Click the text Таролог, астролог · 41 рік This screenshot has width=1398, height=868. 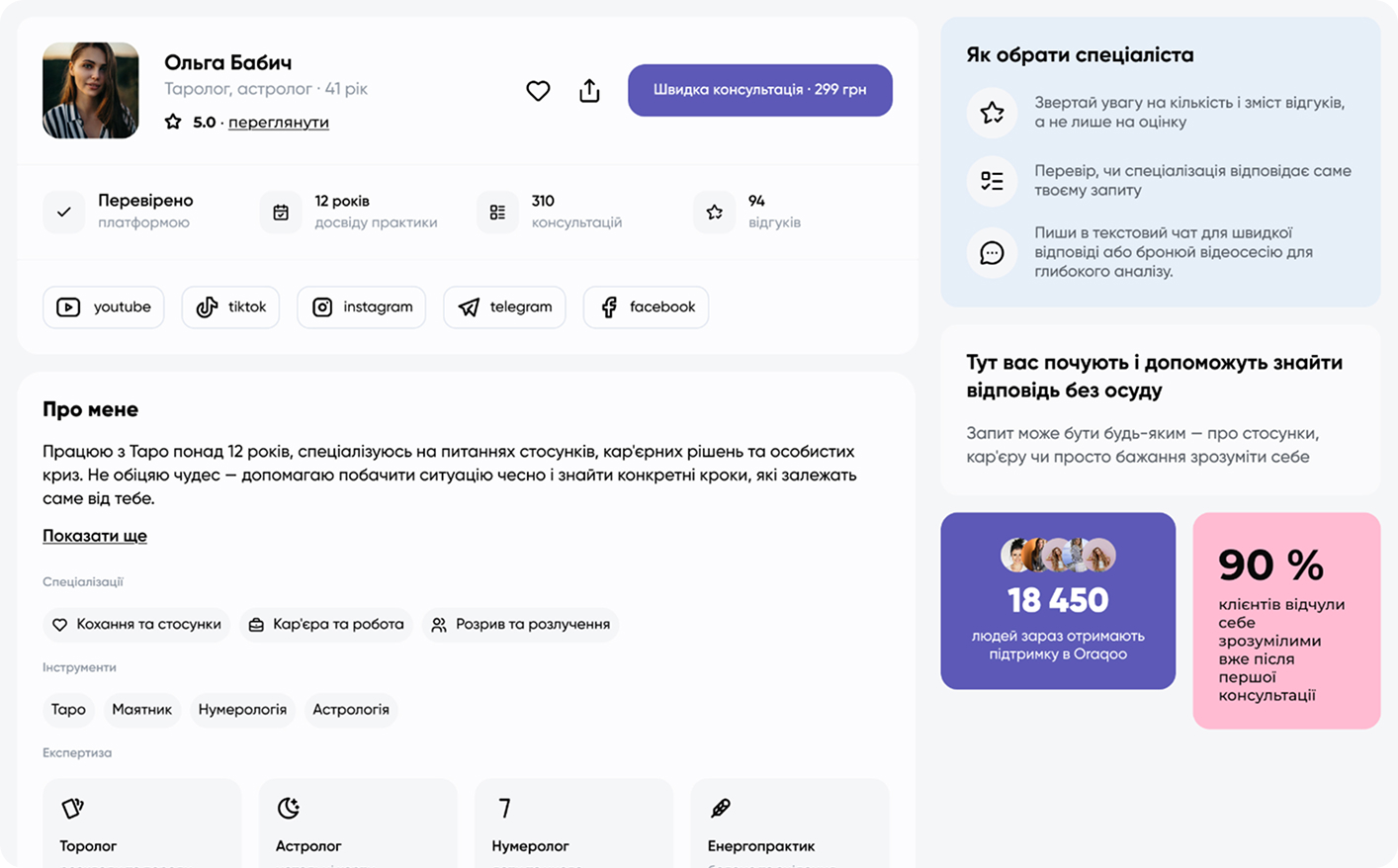(266, 89)
